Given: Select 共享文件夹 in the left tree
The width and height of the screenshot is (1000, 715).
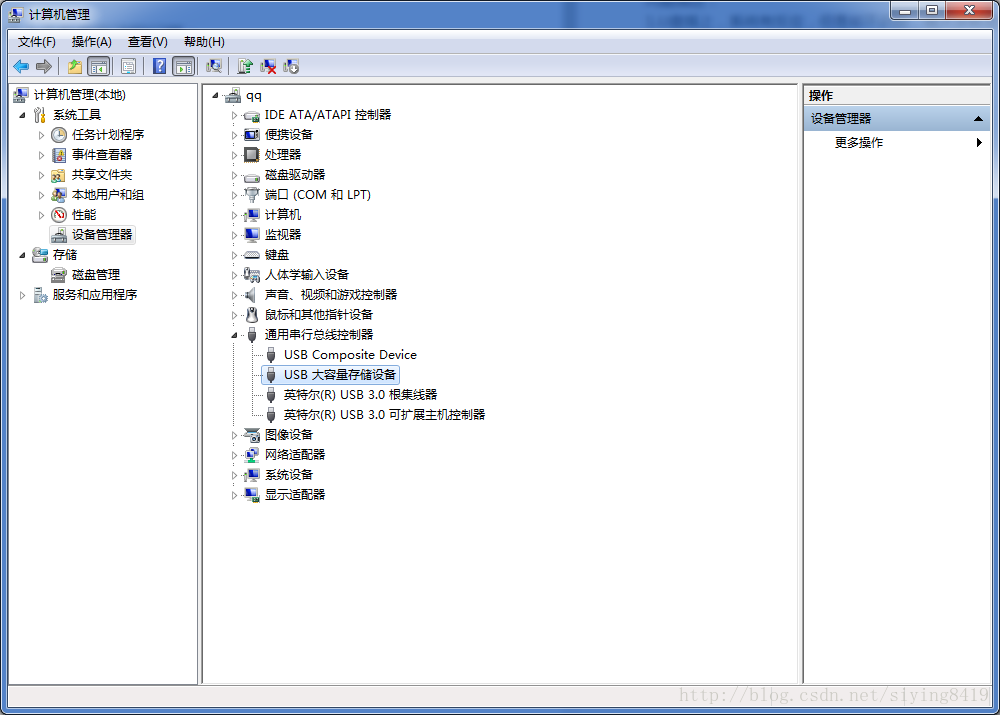Looking at the screenshot, I should (x=102, y=175).
